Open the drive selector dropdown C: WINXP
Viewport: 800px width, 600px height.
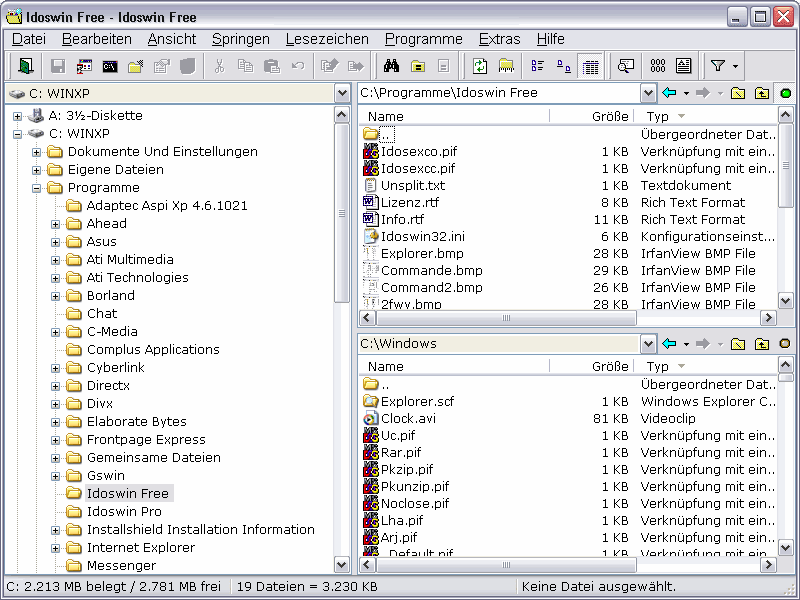coord(342,93)
